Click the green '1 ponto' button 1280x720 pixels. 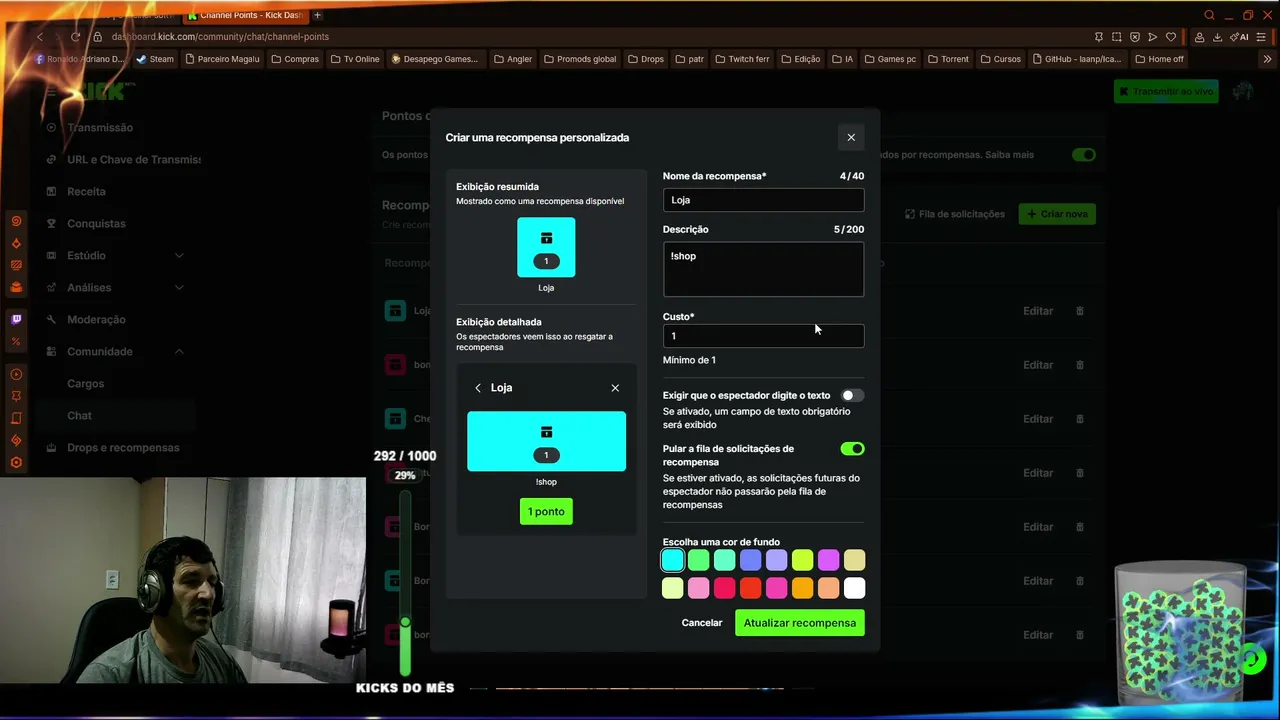point(546,512)
